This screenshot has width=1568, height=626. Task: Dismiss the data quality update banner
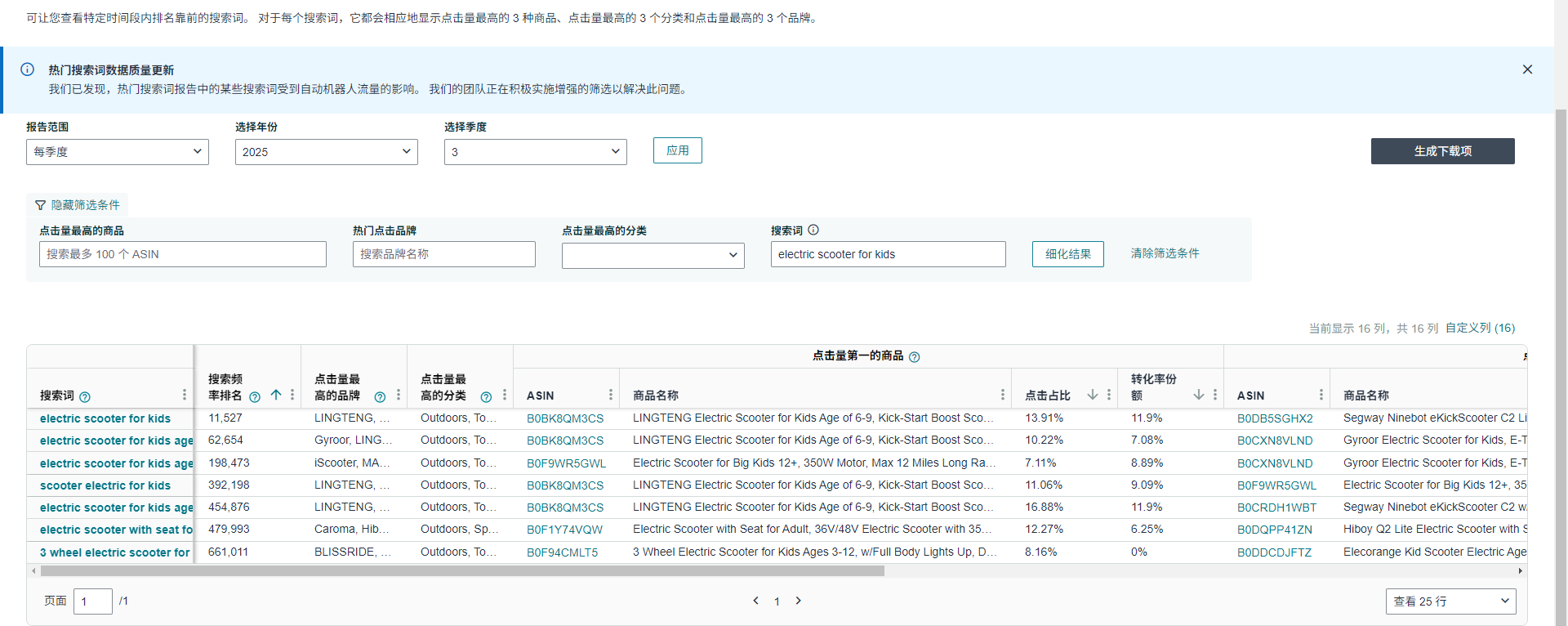coord(1527,69)
